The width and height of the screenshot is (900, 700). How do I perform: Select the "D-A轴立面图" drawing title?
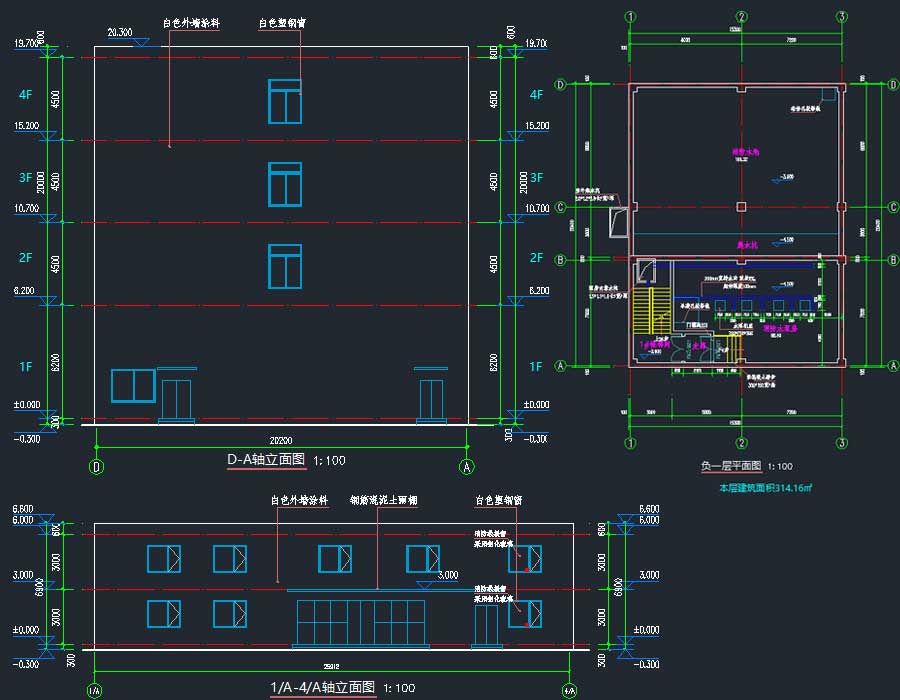266,460
